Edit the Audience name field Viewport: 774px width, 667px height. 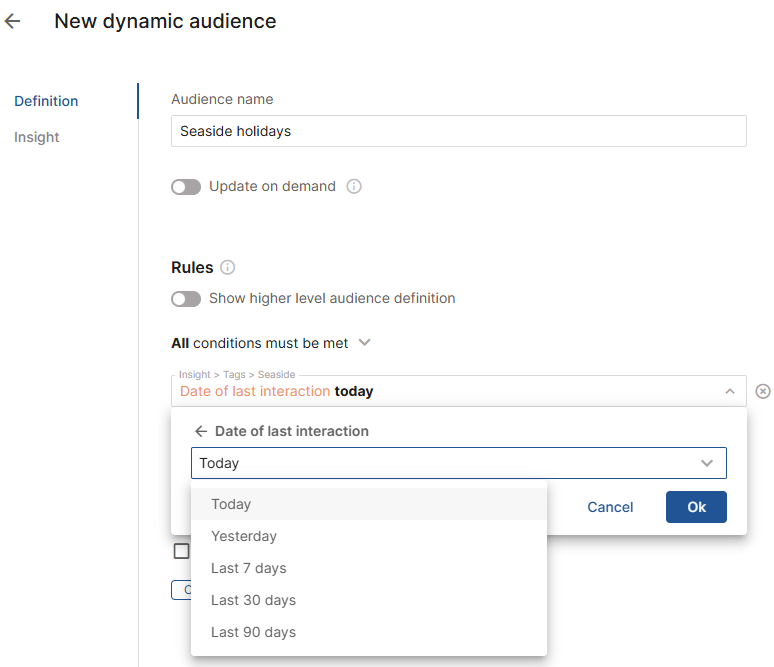pos(459,131)
